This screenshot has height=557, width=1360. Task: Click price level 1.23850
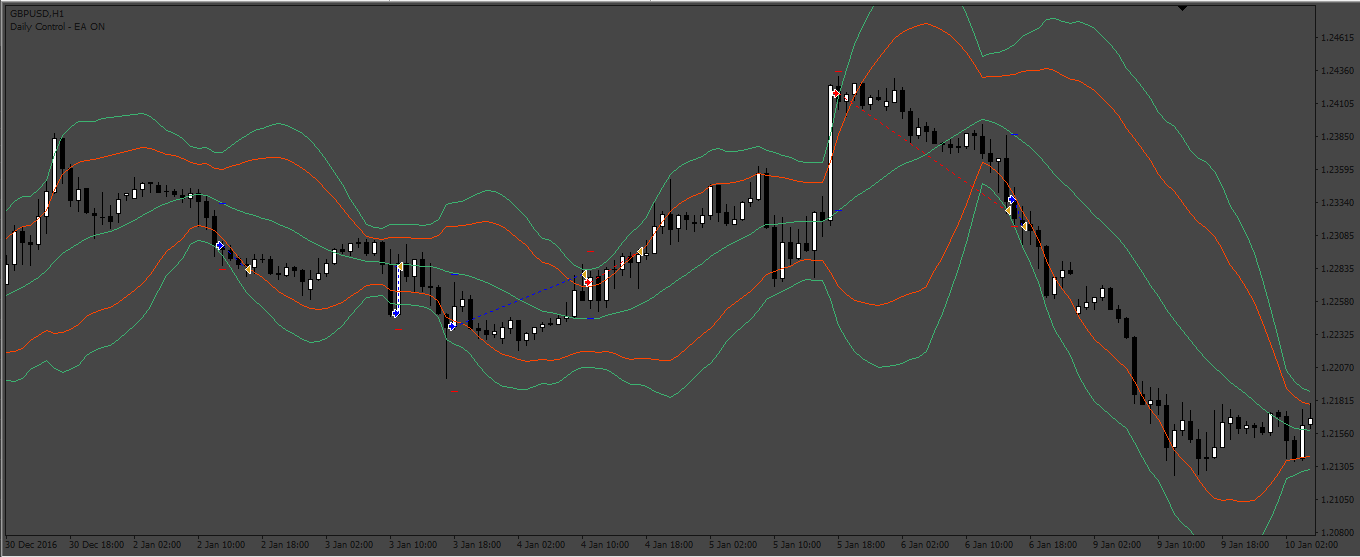click(x=1337, y=137)
